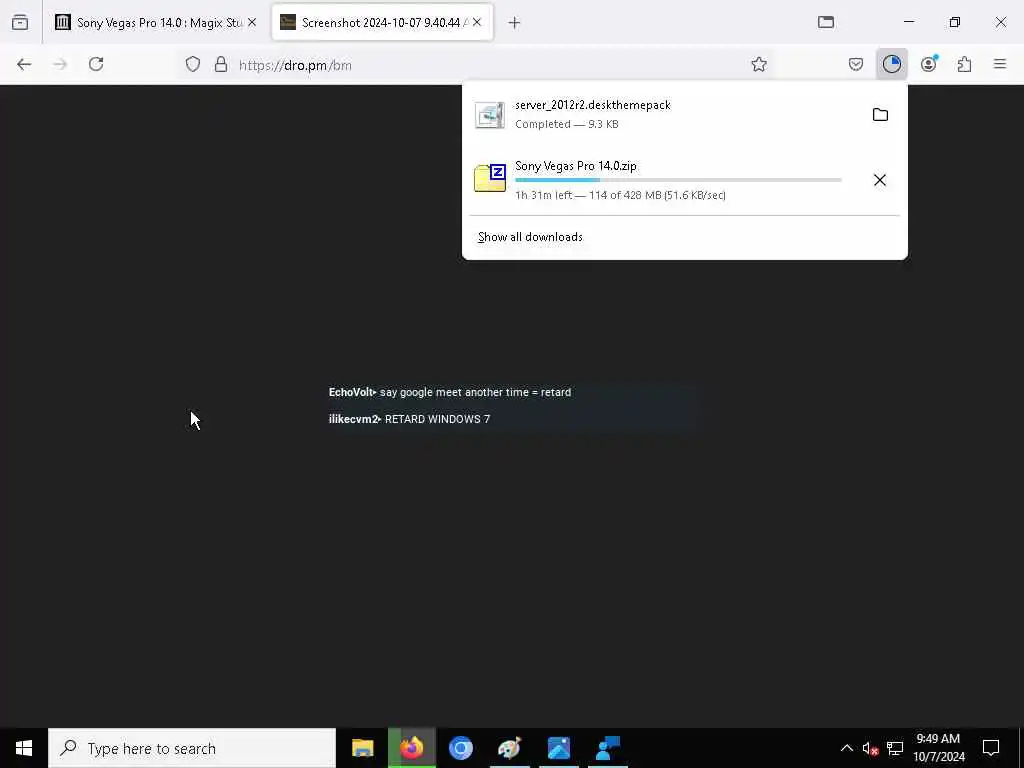Select the Screenshot 2024-10-07 tab
Viewport: 1024px width, 768px height.
(x=382, y=22)
